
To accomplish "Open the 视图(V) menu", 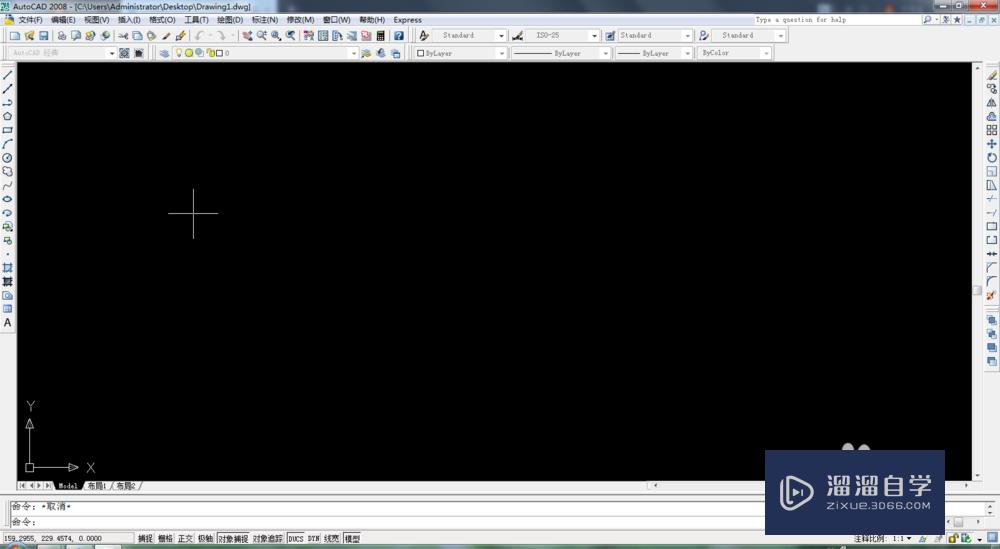I will pos(96,20).
